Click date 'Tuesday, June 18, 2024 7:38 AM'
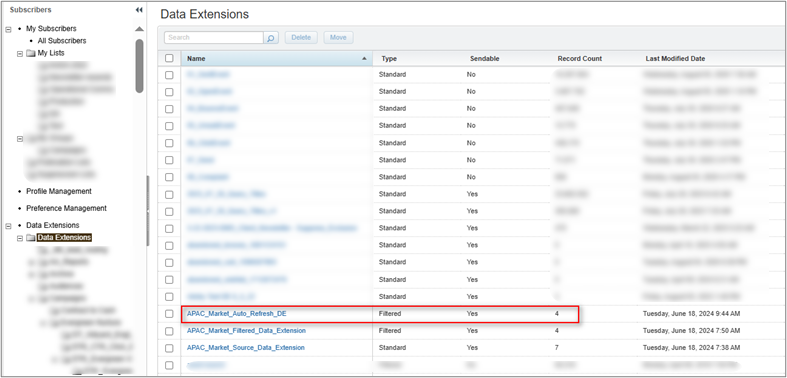This screenshot has width=787, height=378. (x=692, y=347)
